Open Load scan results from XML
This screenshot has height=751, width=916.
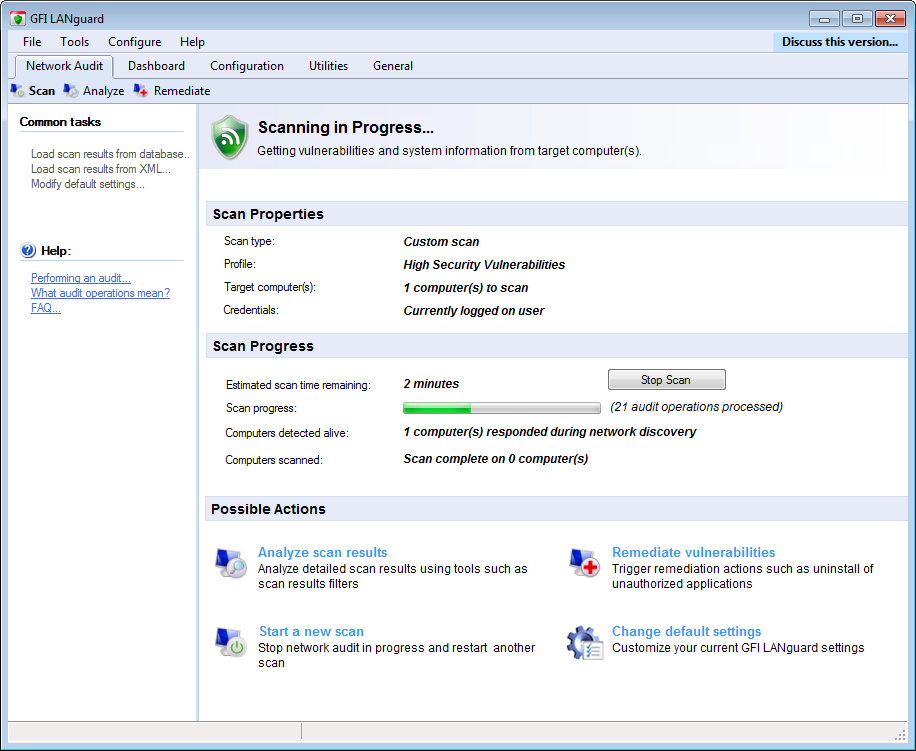(x=101, y=169)
